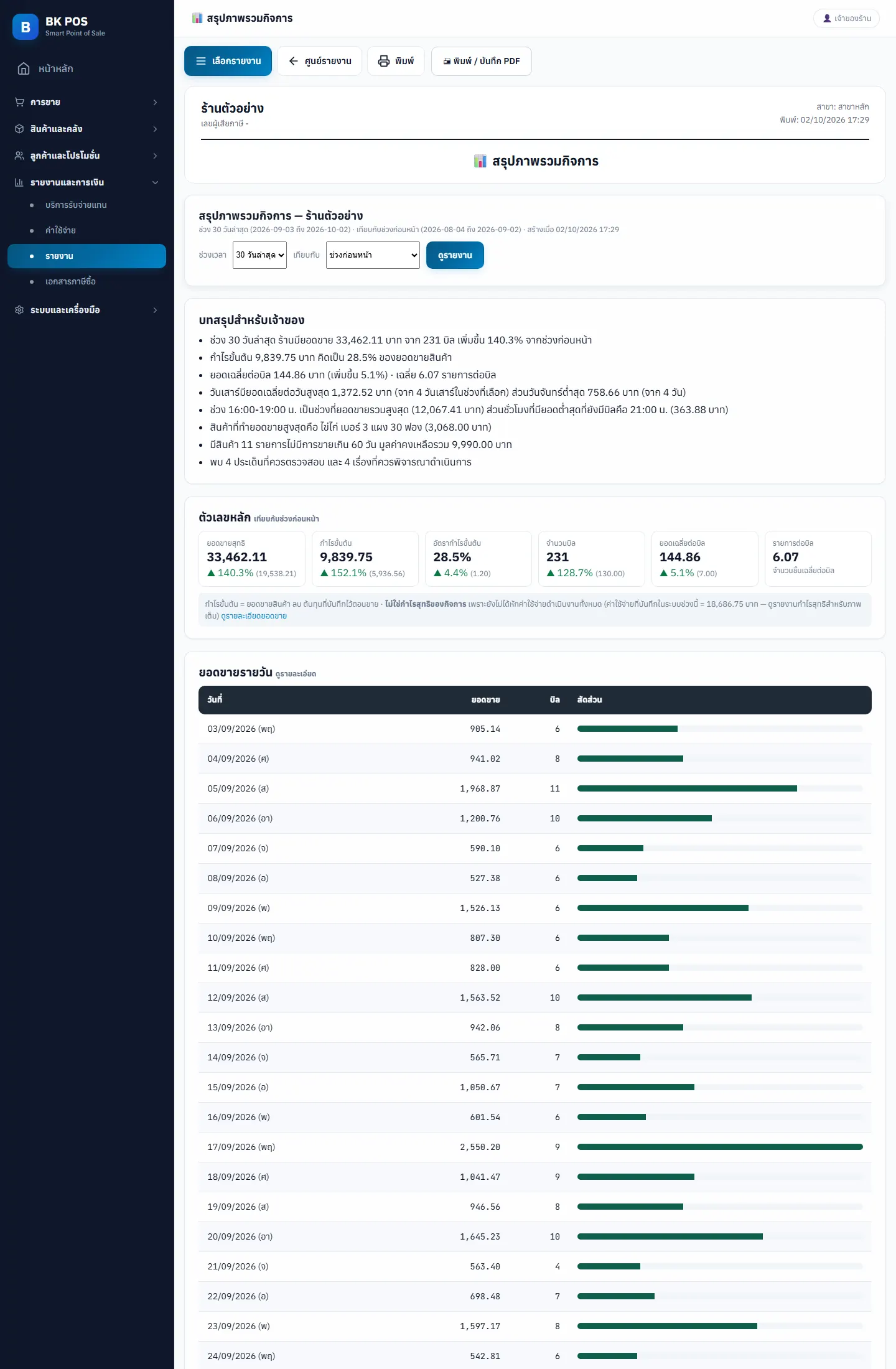
Task: Click the hamburger icon on เลือกรายงาน
Action: coord(201,61)
